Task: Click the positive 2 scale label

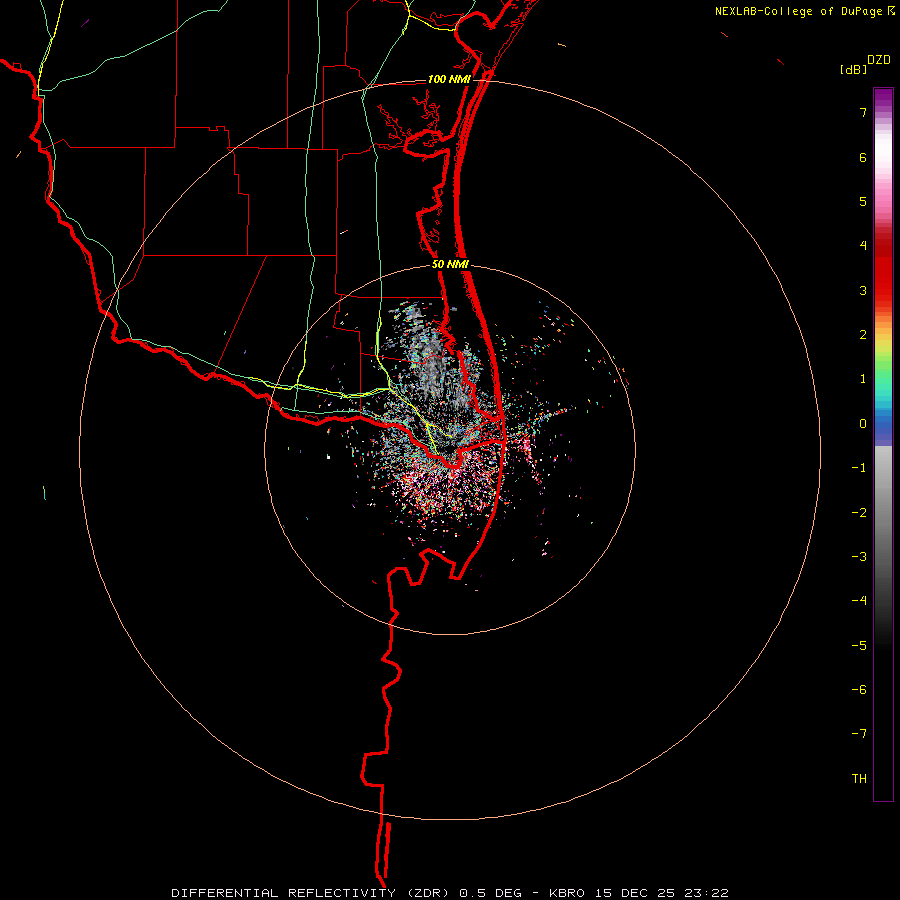Action: (x=863, y=335)
